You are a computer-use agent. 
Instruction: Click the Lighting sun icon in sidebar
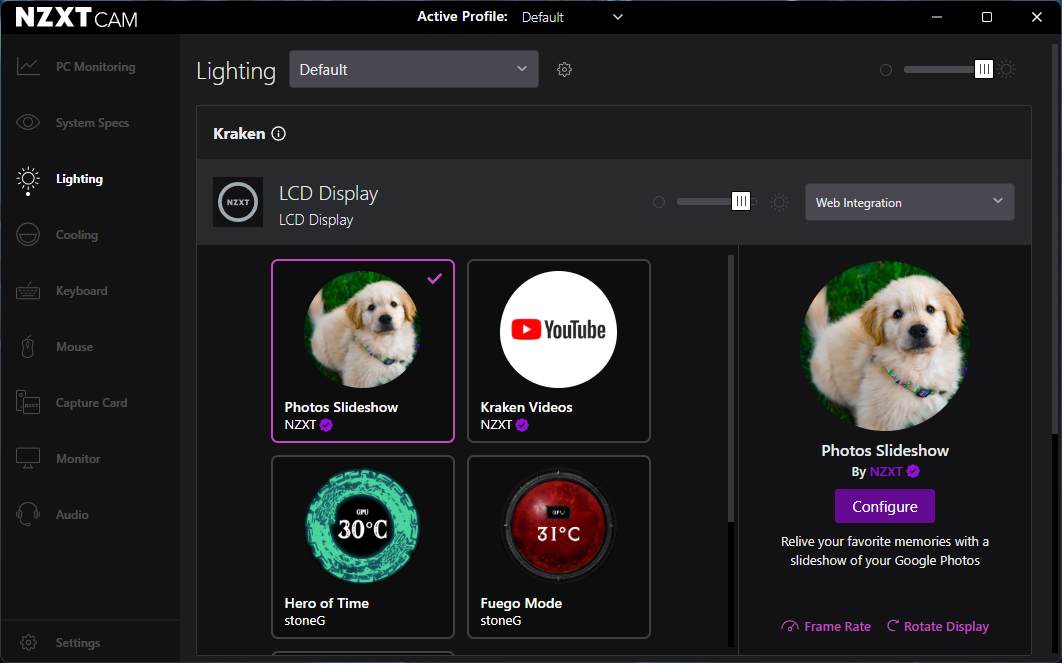(x=28, y=179)
